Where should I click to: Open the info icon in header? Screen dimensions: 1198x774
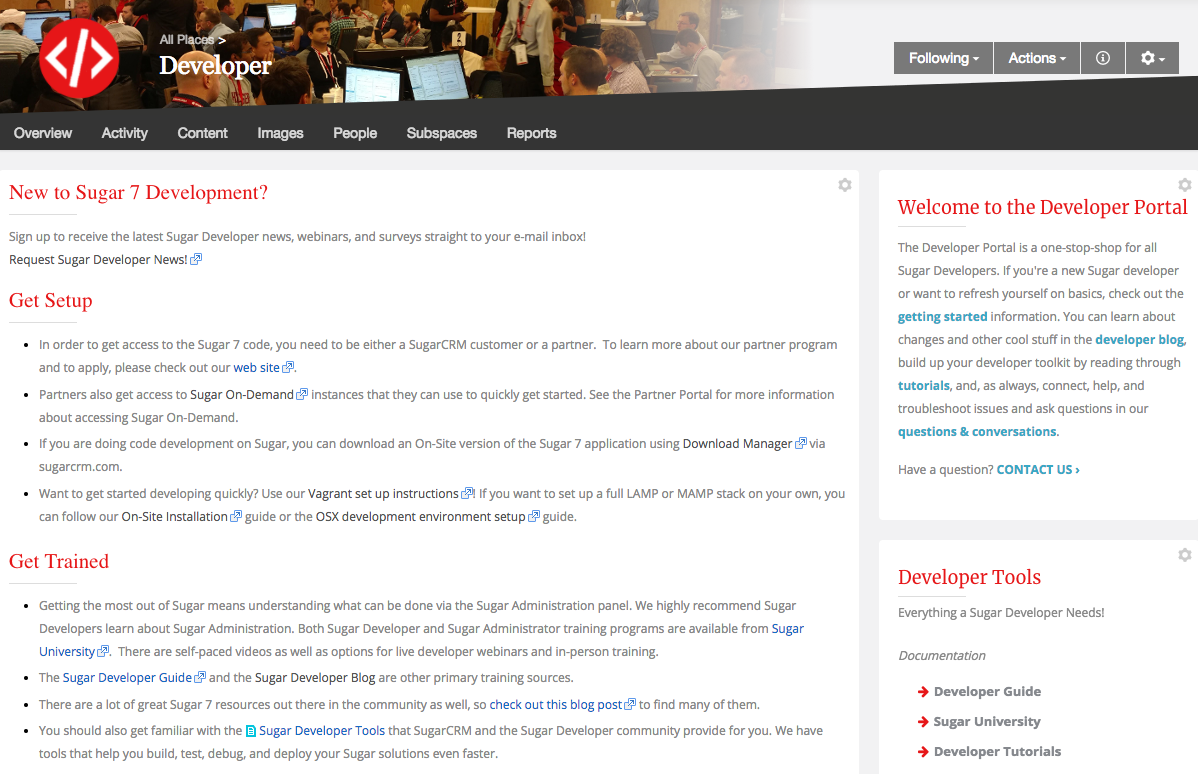[x=1103, y=58]
